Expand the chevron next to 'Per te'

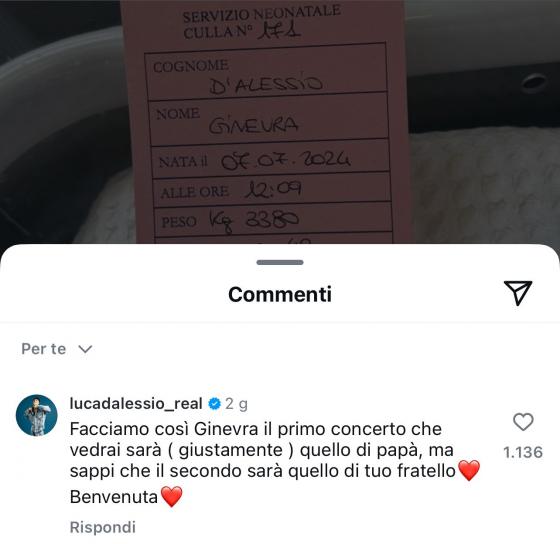click(85, 349)
